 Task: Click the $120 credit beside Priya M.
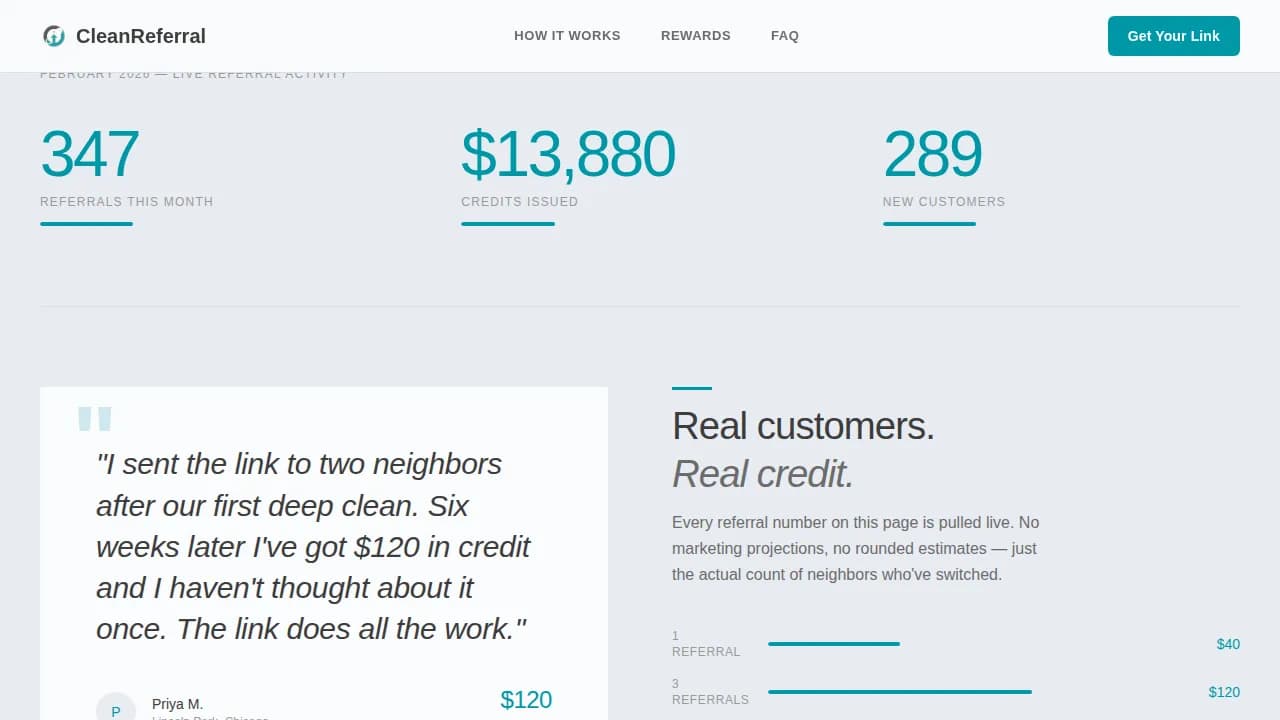pyautogui.click(x=526, y=700)
